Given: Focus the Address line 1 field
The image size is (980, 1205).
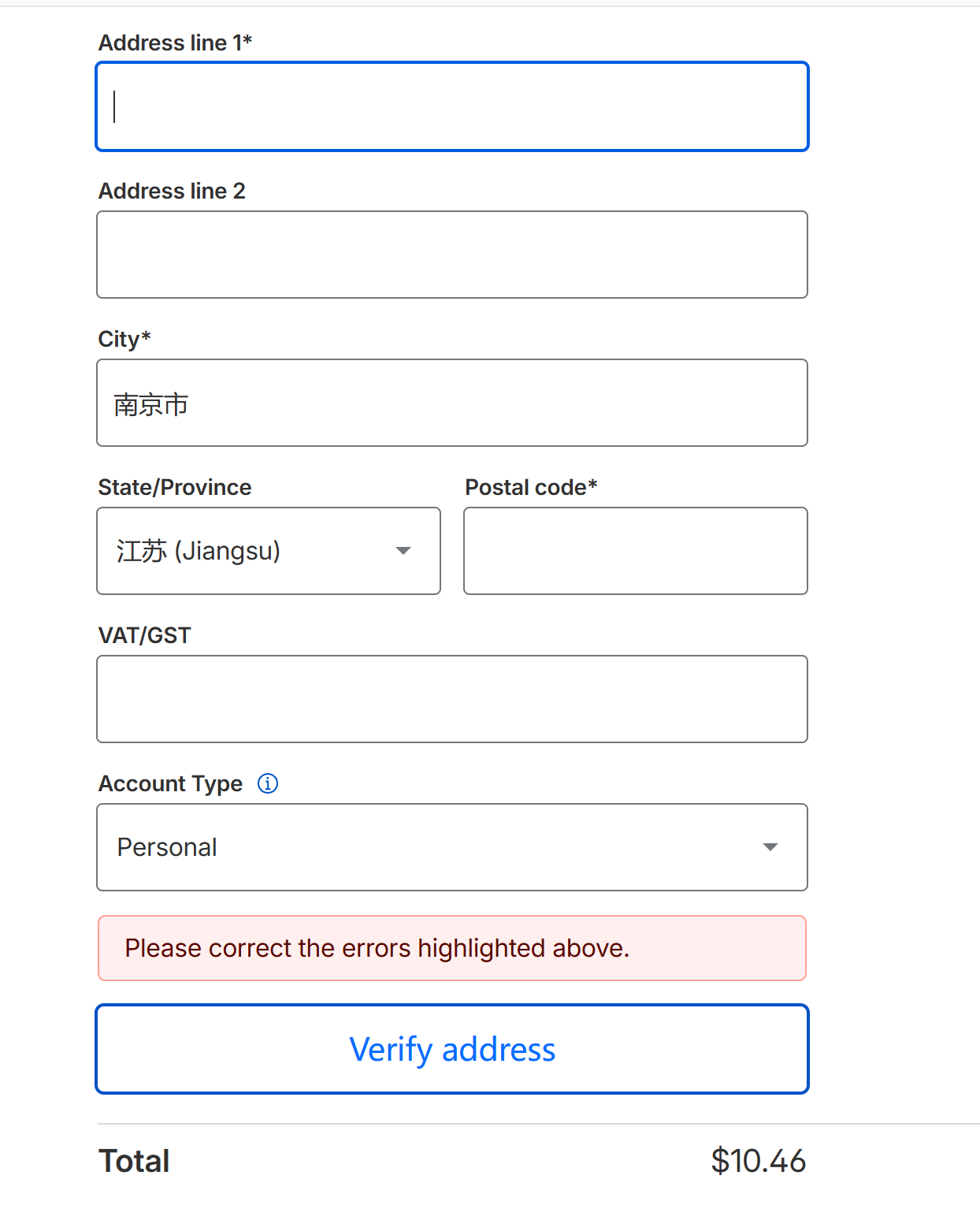Looking at the screenshot, I should pyautogui.click(x=451, y=106).
